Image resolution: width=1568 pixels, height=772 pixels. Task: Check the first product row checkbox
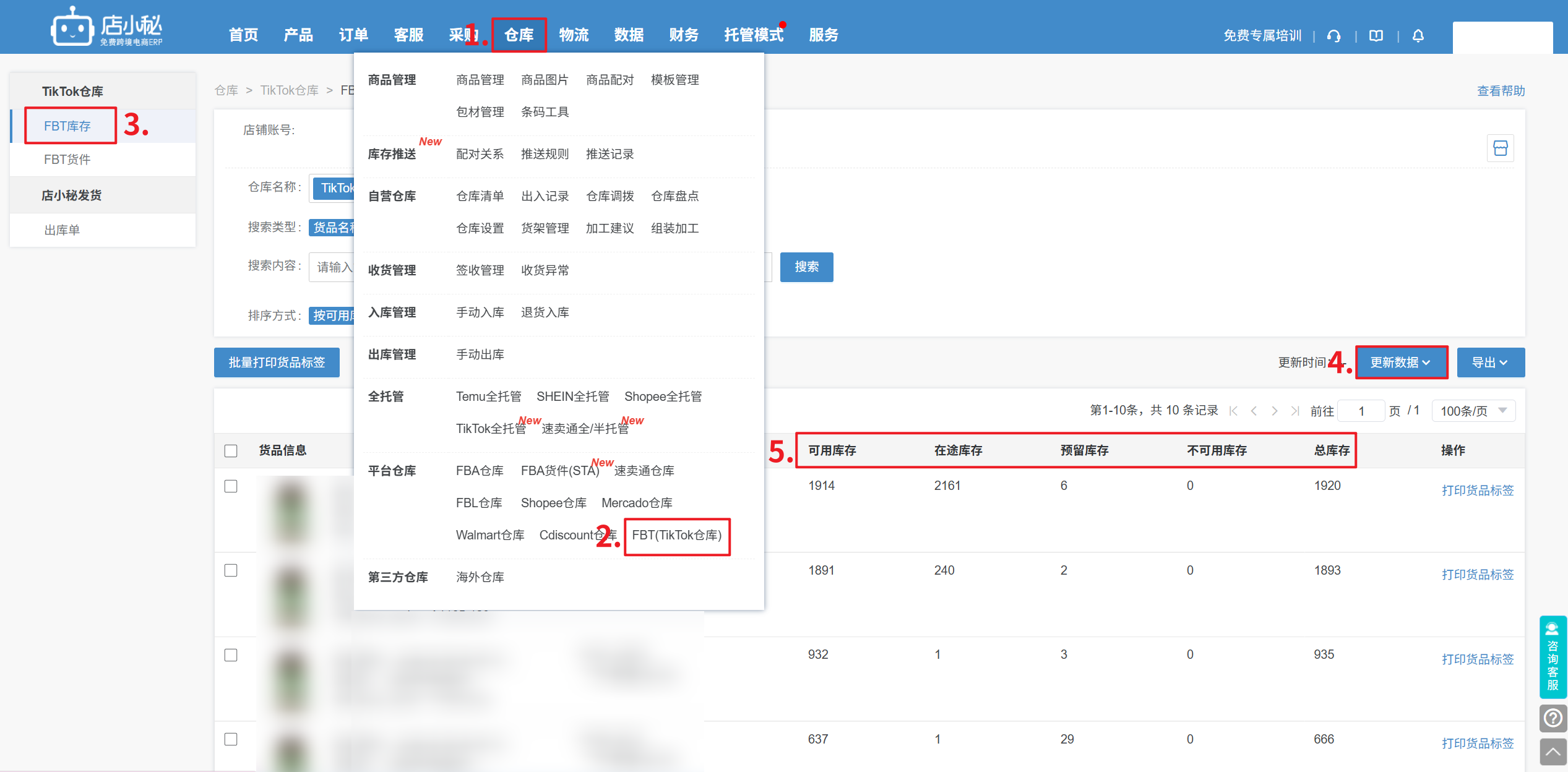click(x=231, y=486)
